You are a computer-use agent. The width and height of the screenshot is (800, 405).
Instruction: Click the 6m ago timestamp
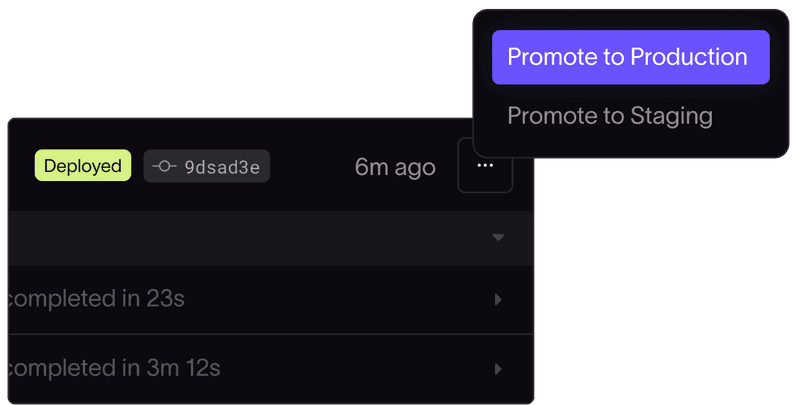[395, 167]
